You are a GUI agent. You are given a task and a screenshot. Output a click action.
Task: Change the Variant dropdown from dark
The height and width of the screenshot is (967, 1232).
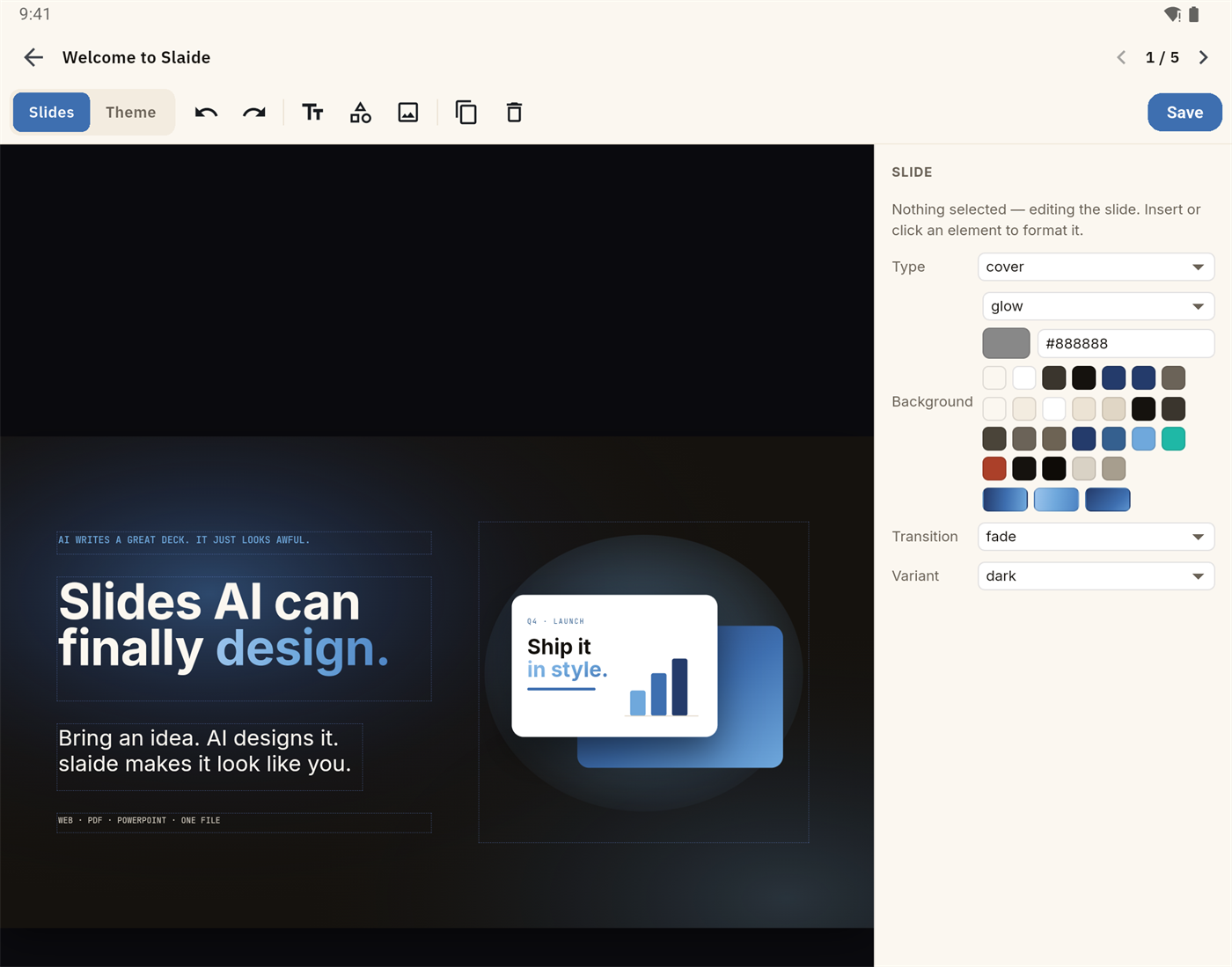[x=1096, y=576]
